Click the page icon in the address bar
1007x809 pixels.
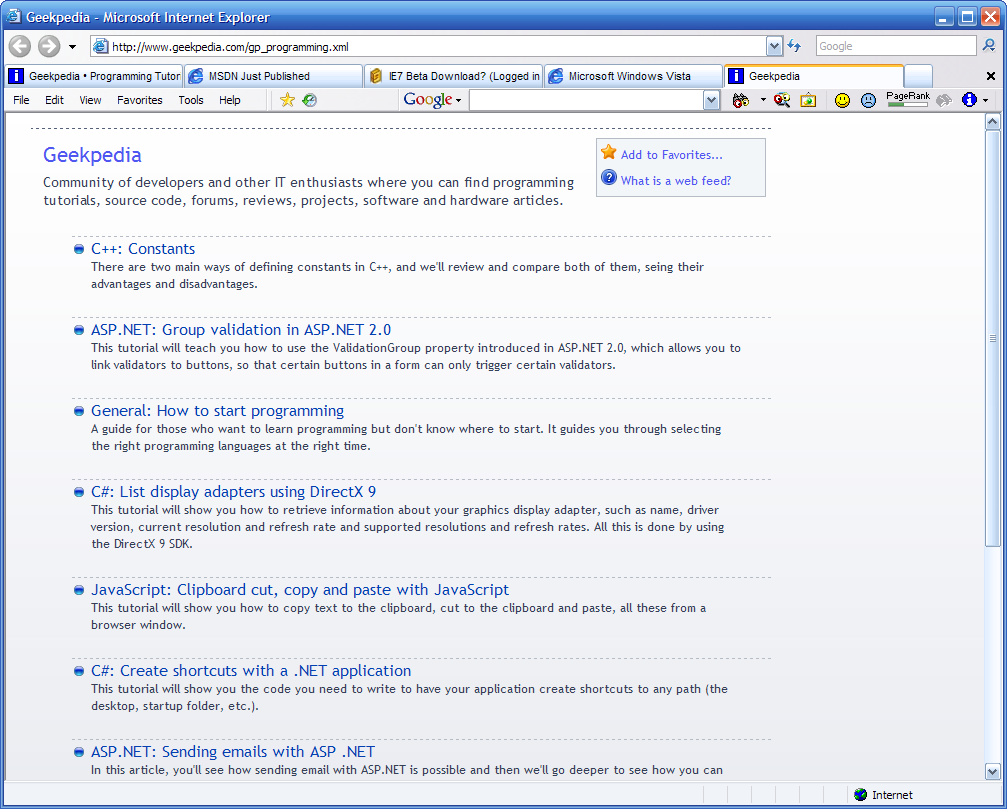(x=100, y=46)
